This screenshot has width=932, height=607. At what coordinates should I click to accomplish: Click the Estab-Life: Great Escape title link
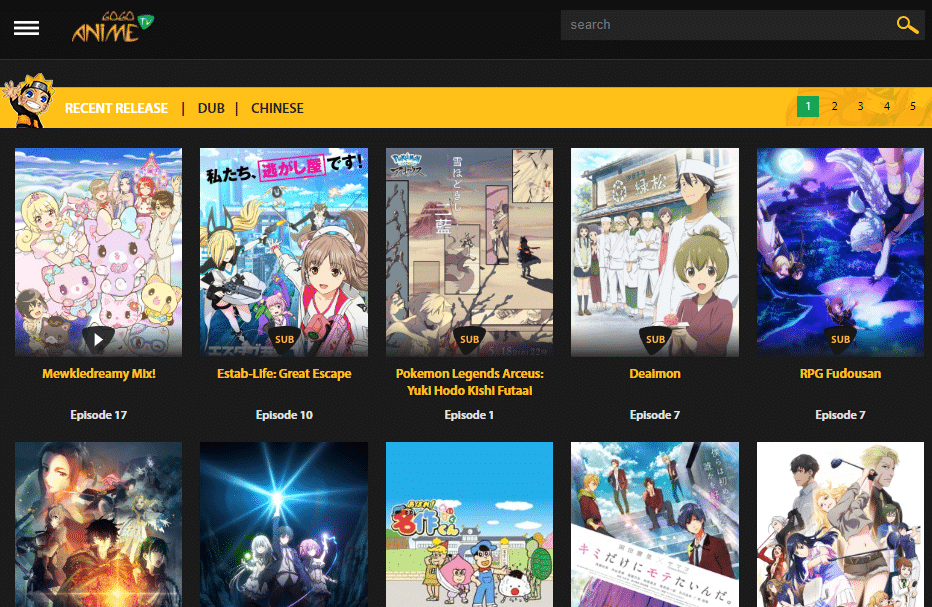click(x=284, y=374)
